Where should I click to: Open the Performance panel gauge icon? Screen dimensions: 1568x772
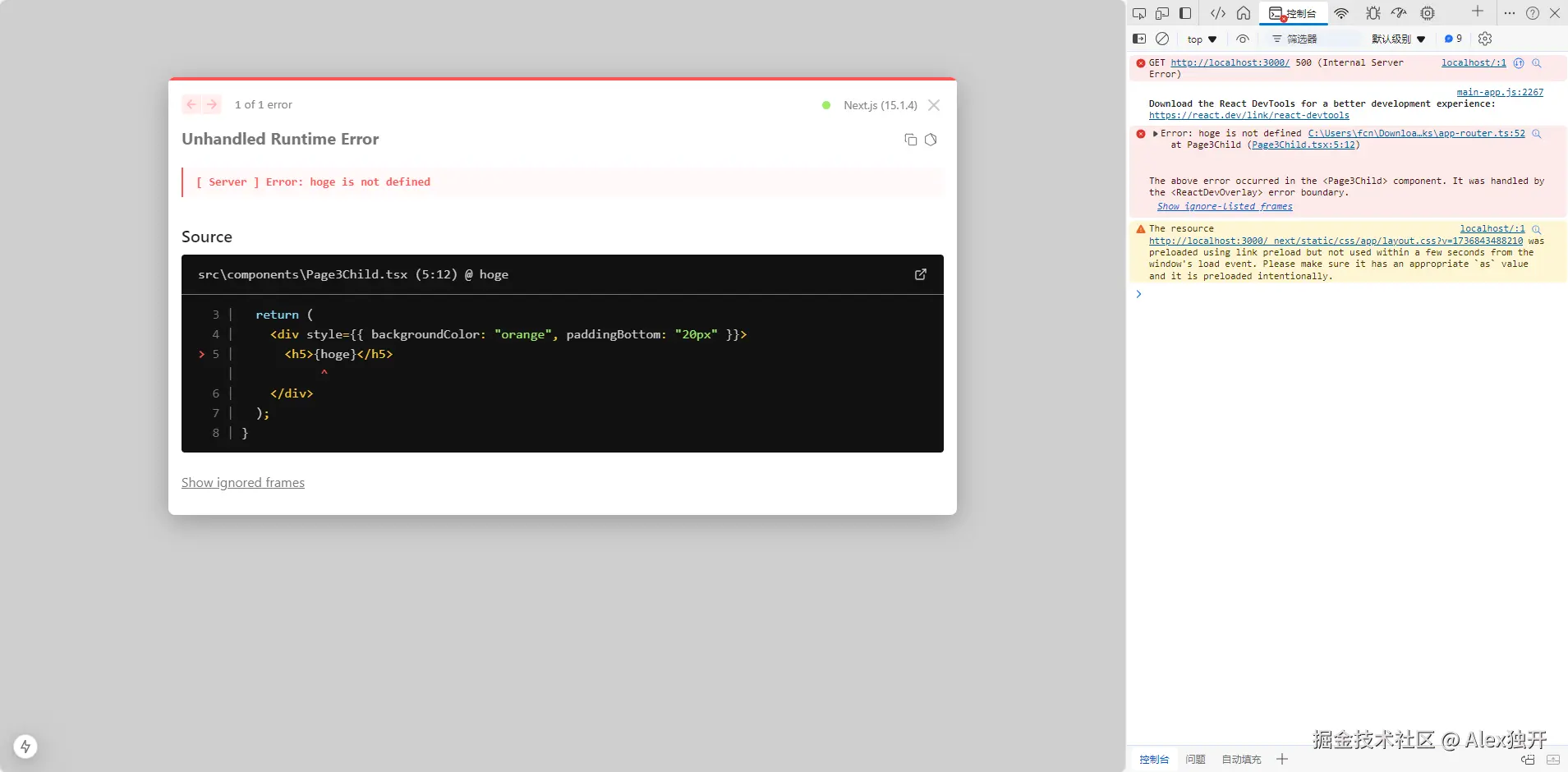1399,13
